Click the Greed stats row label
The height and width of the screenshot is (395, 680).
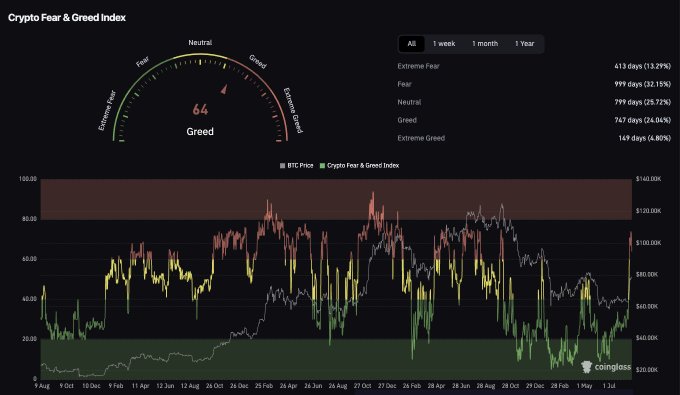(x=407, y=120)
